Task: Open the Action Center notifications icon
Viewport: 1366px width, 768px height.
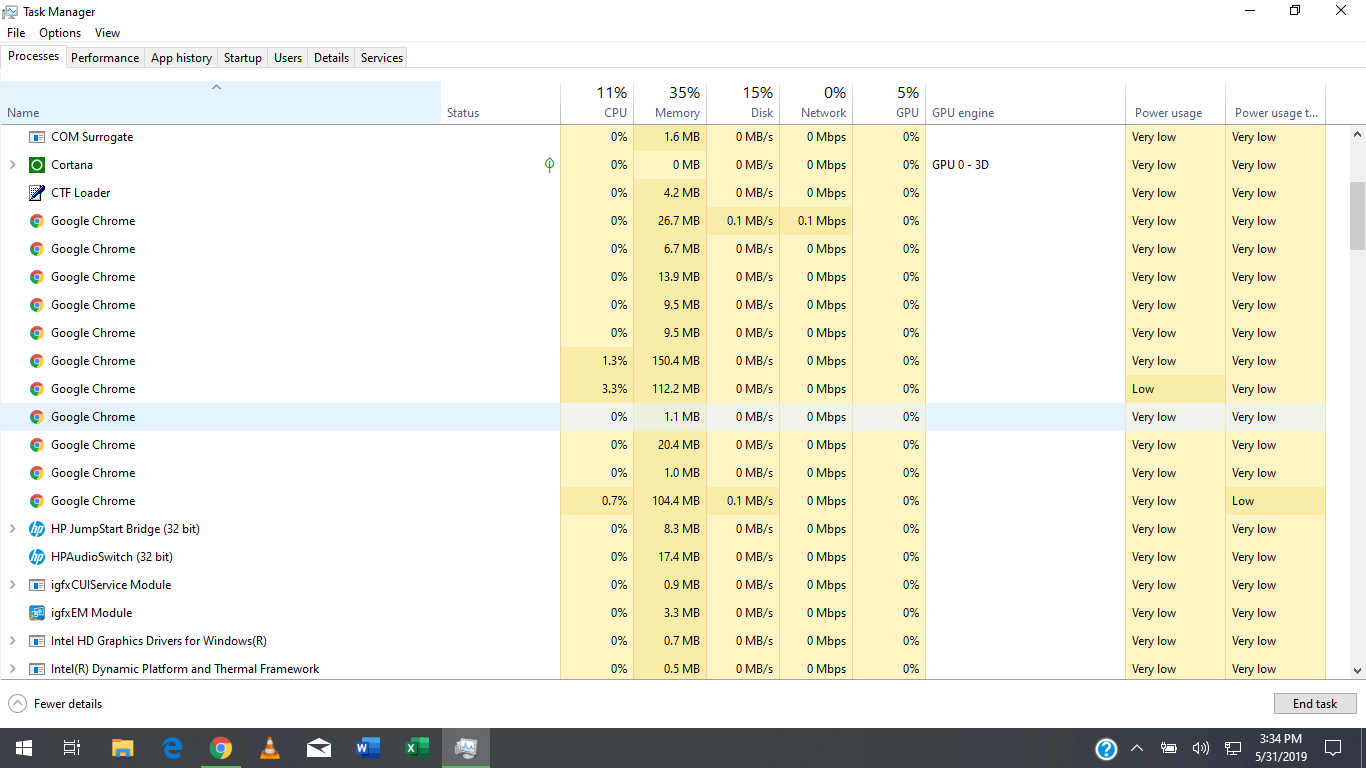Action: pyautogui.click(x=1333, y=748)
